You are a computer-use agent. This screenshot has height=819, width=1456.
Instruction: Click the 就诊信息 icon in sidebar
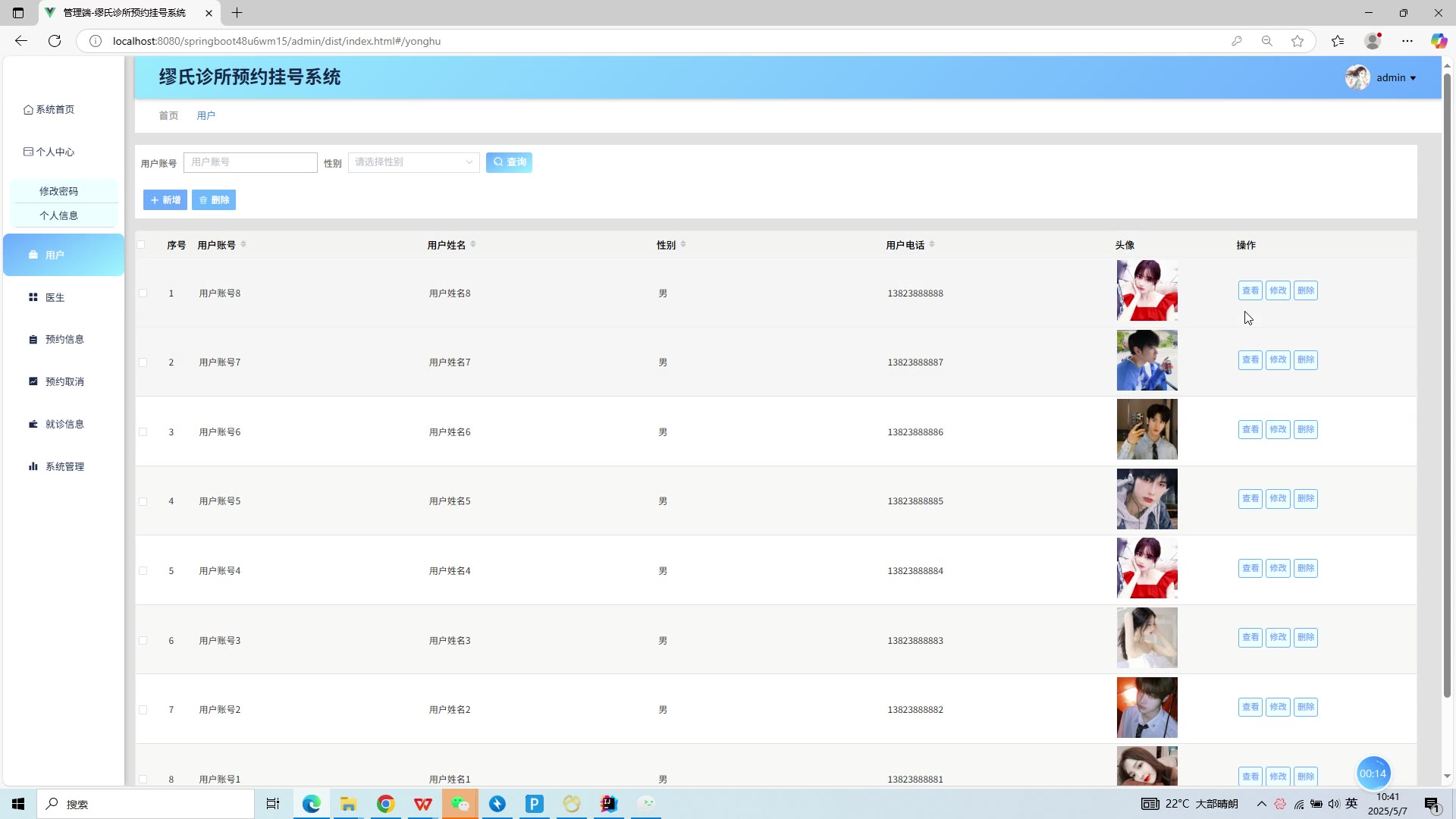33,424
